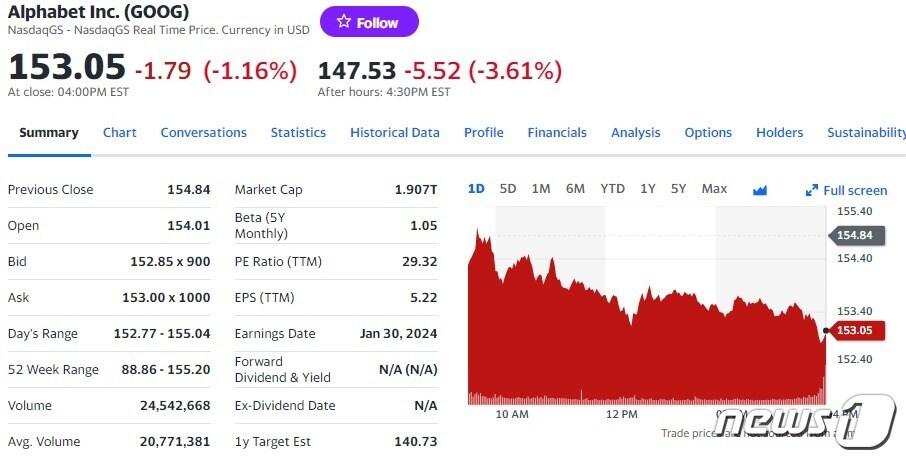Switch to the Financials tab

(x=557, y=132)
